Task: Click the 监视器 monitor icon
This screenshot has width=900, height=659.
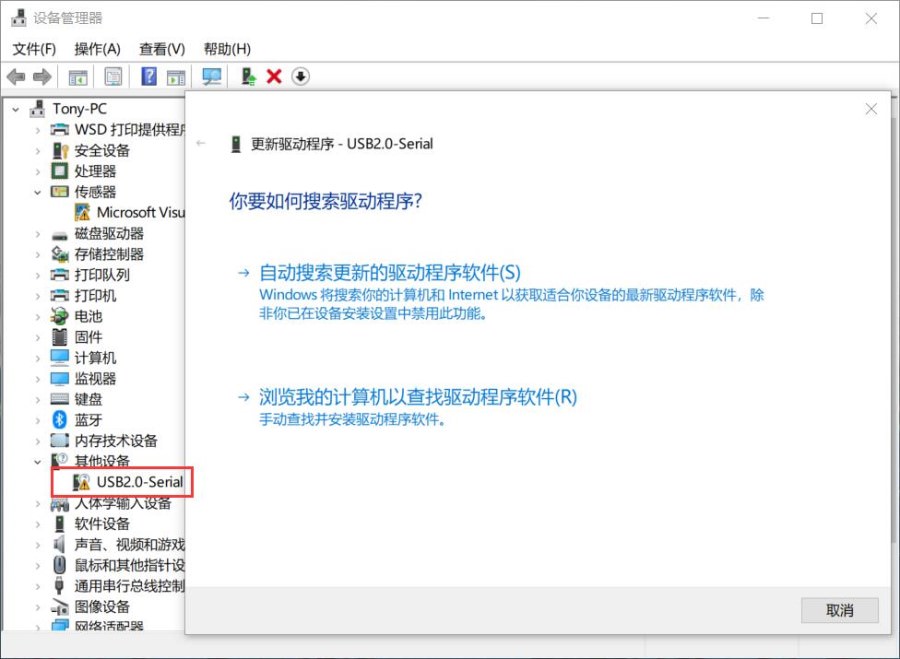Action: (60, 378)
